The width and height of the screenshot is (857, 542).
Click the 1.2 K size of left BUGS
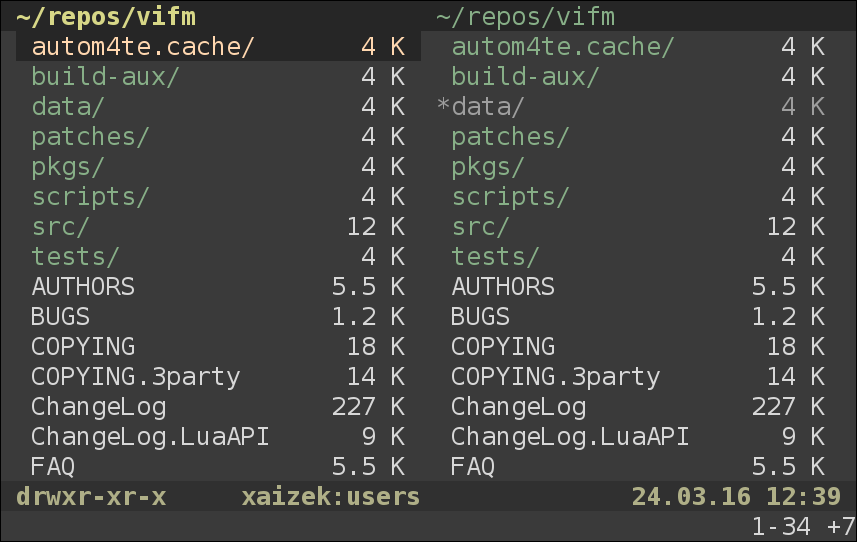pyautogui.click(x=368, y=316)
